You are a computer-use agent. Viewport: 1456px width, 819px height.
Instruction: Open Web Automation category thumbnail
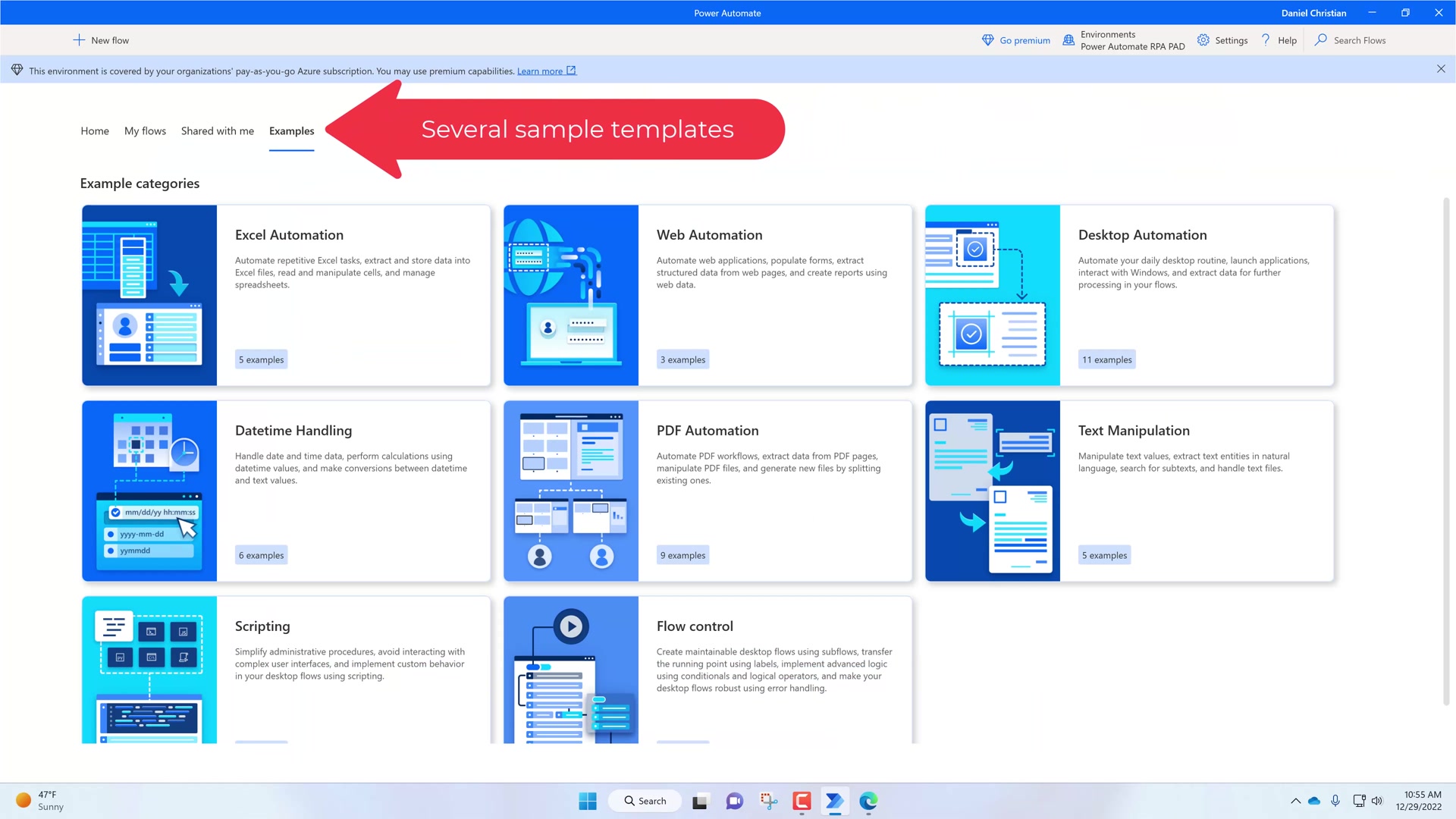[x=571, y=295]
